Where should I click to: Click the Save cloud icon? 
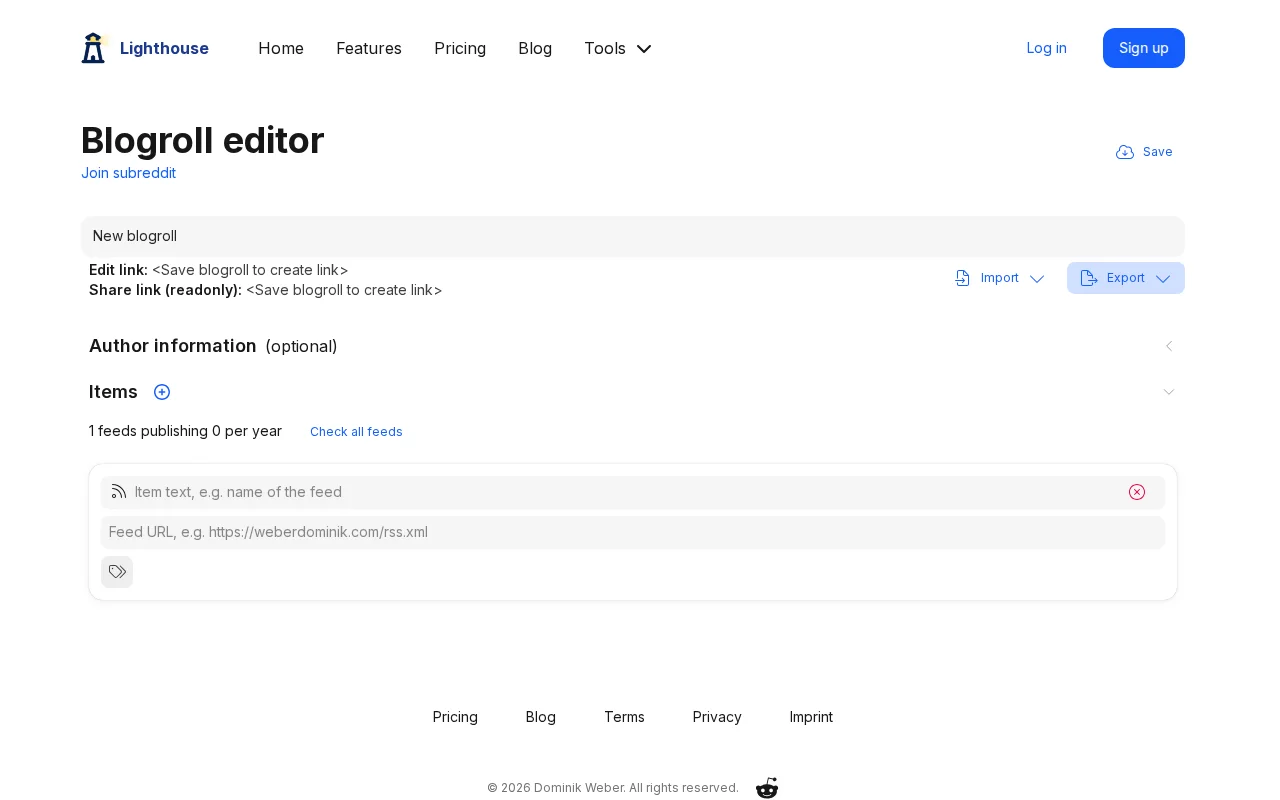(x=1125, y=152)
